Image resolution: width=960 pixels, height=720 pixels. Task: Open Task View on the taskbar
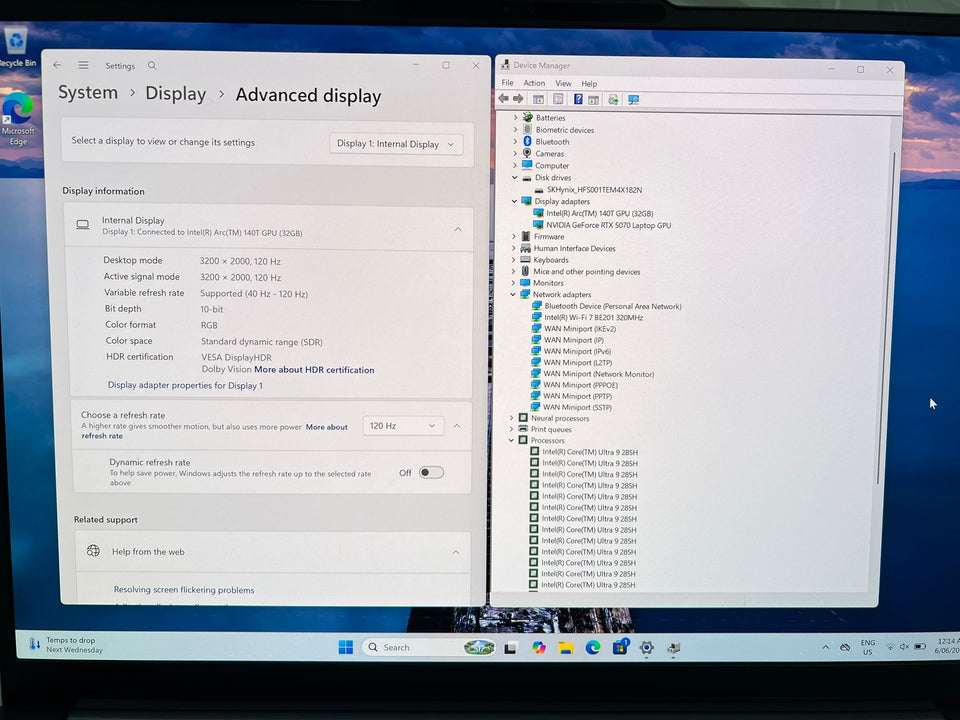pos(510,648)
